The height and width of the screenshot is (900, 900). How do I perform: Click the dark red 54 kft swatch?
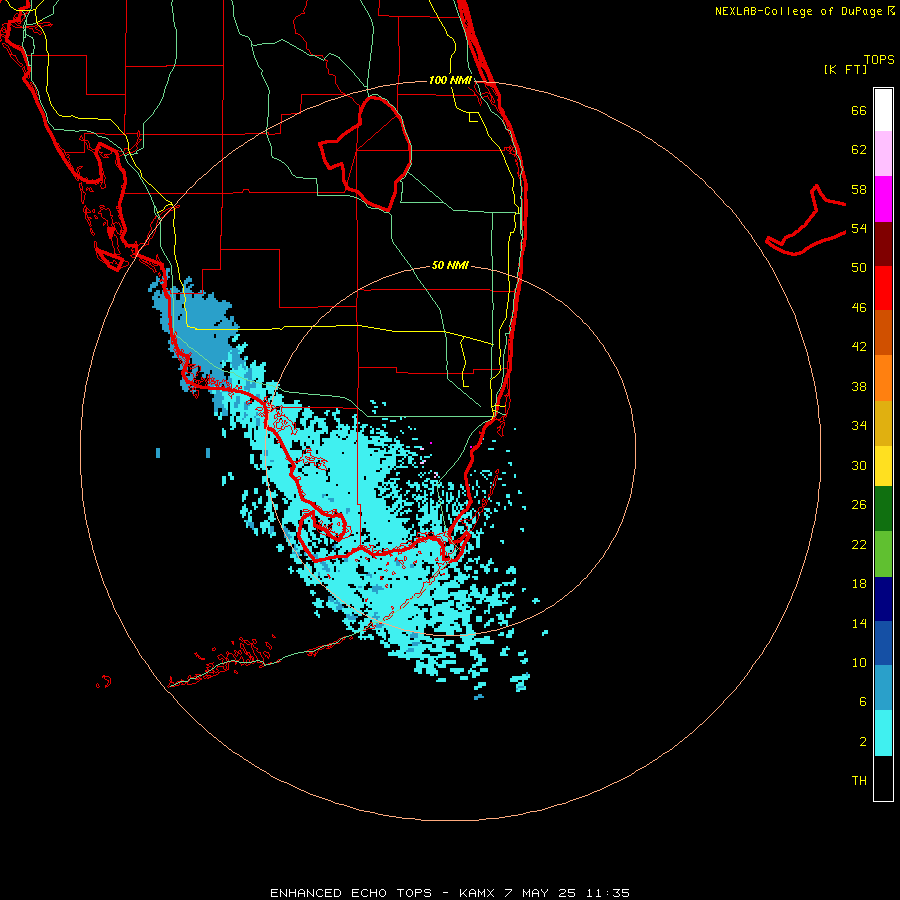[x=883, y=243]
